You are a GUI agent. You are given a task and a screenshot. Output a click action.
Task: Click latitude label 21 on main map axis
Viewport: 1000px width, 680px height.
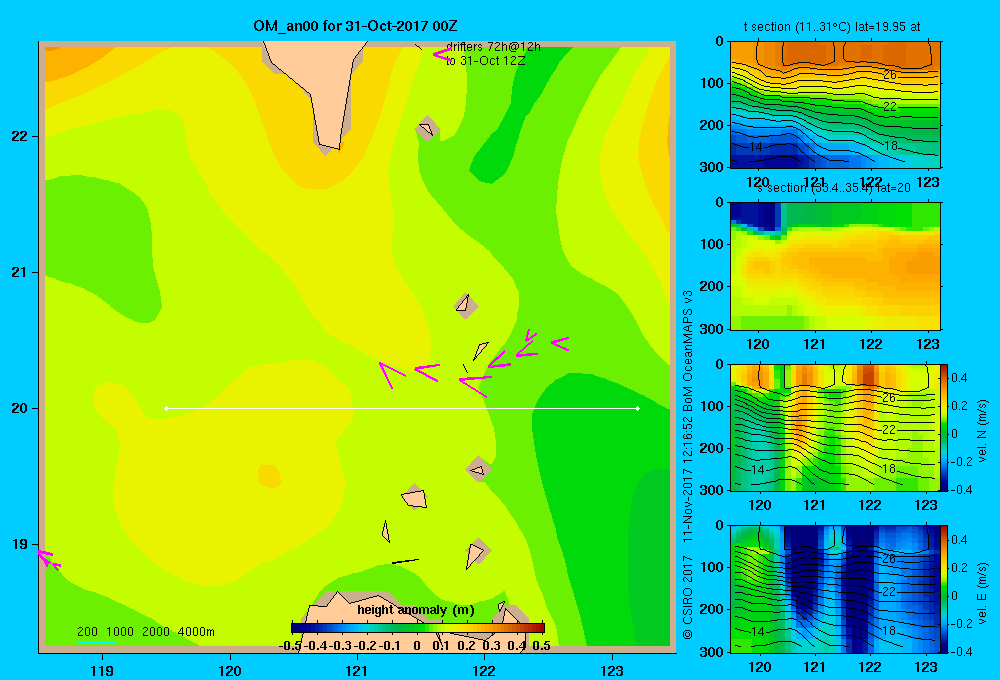[20, 272]
